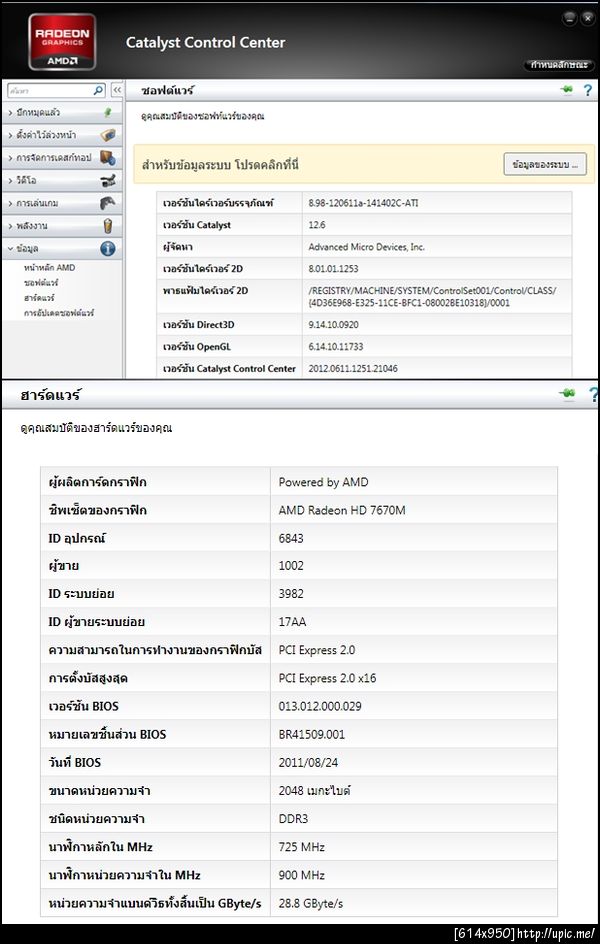This screenshot has width=600, height=944.
Task: Collapse the ข้อมูล category chevron
Action: (10, 248)
